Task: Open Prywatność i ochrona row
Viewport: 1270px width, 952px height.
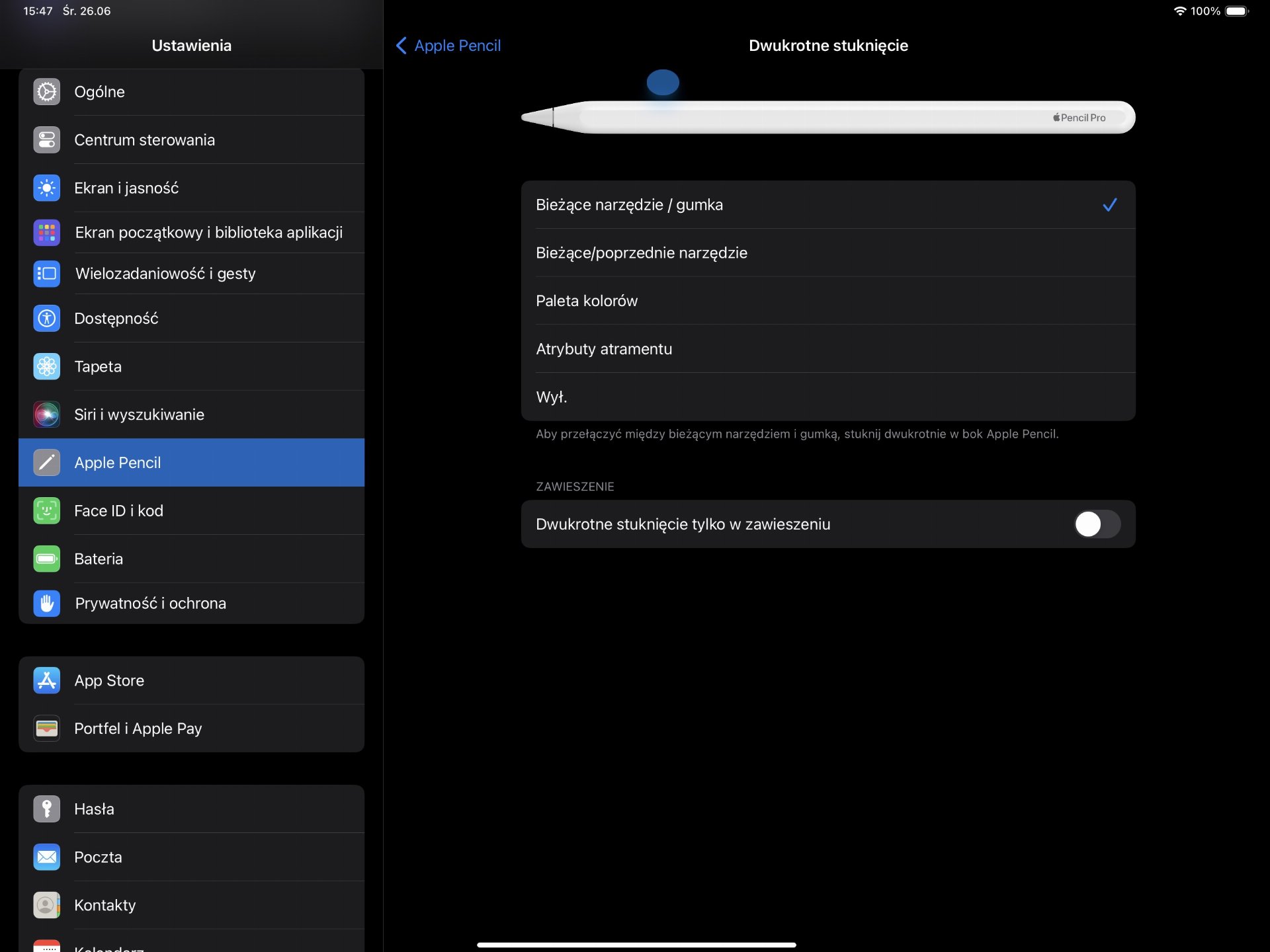Action: (192, 603)
